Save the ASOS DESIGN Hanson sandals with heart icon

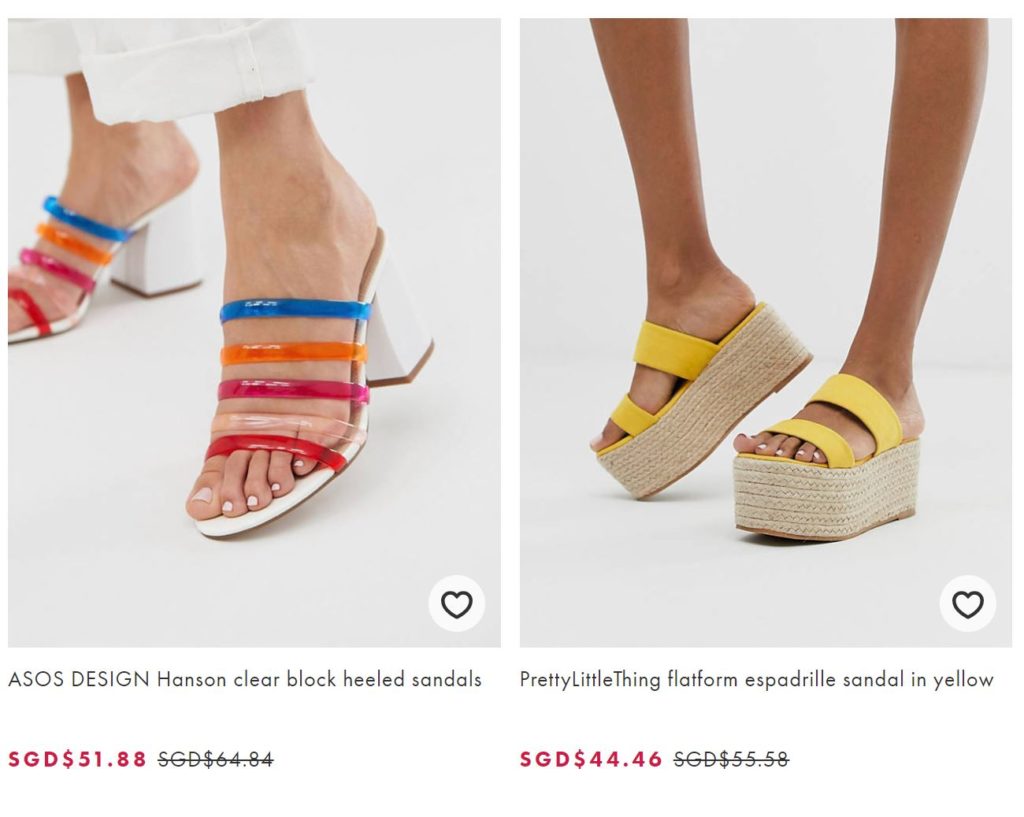[x=456, y=603]
